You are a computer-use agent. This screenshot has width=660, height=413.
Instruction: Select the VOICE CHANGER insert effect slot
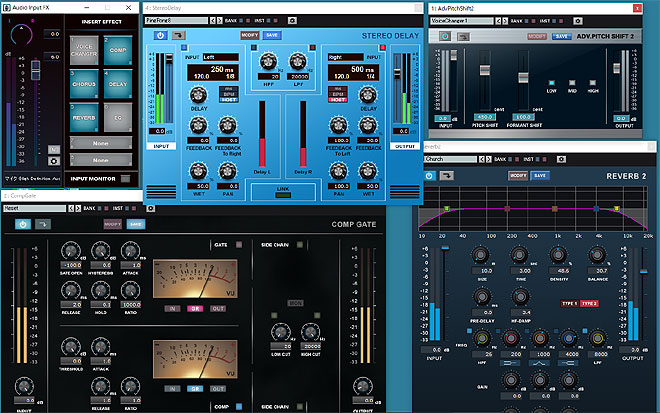[84, 50]
